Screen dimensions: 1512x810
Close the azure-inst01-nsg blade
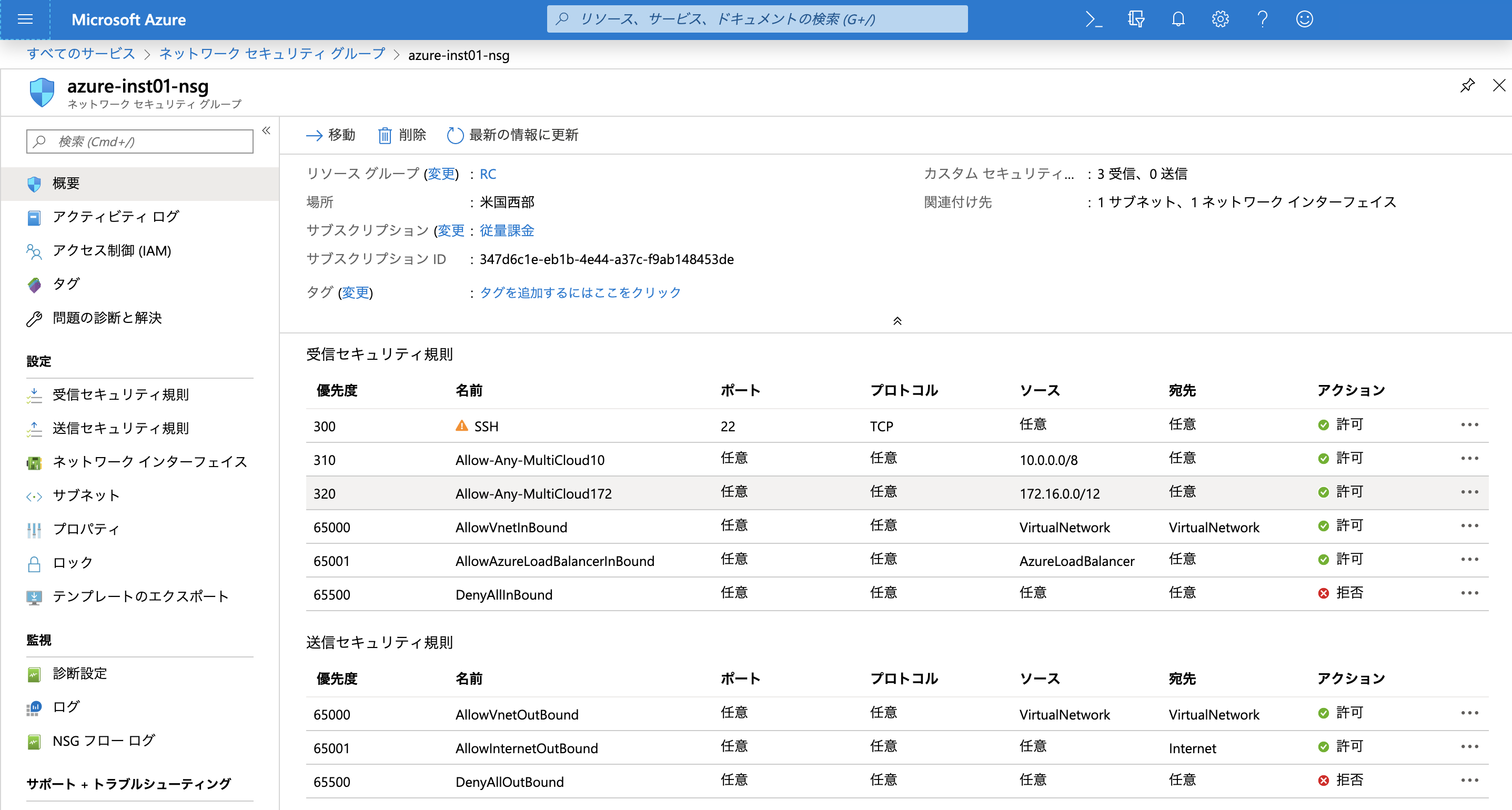click(x=1499, y=85)
